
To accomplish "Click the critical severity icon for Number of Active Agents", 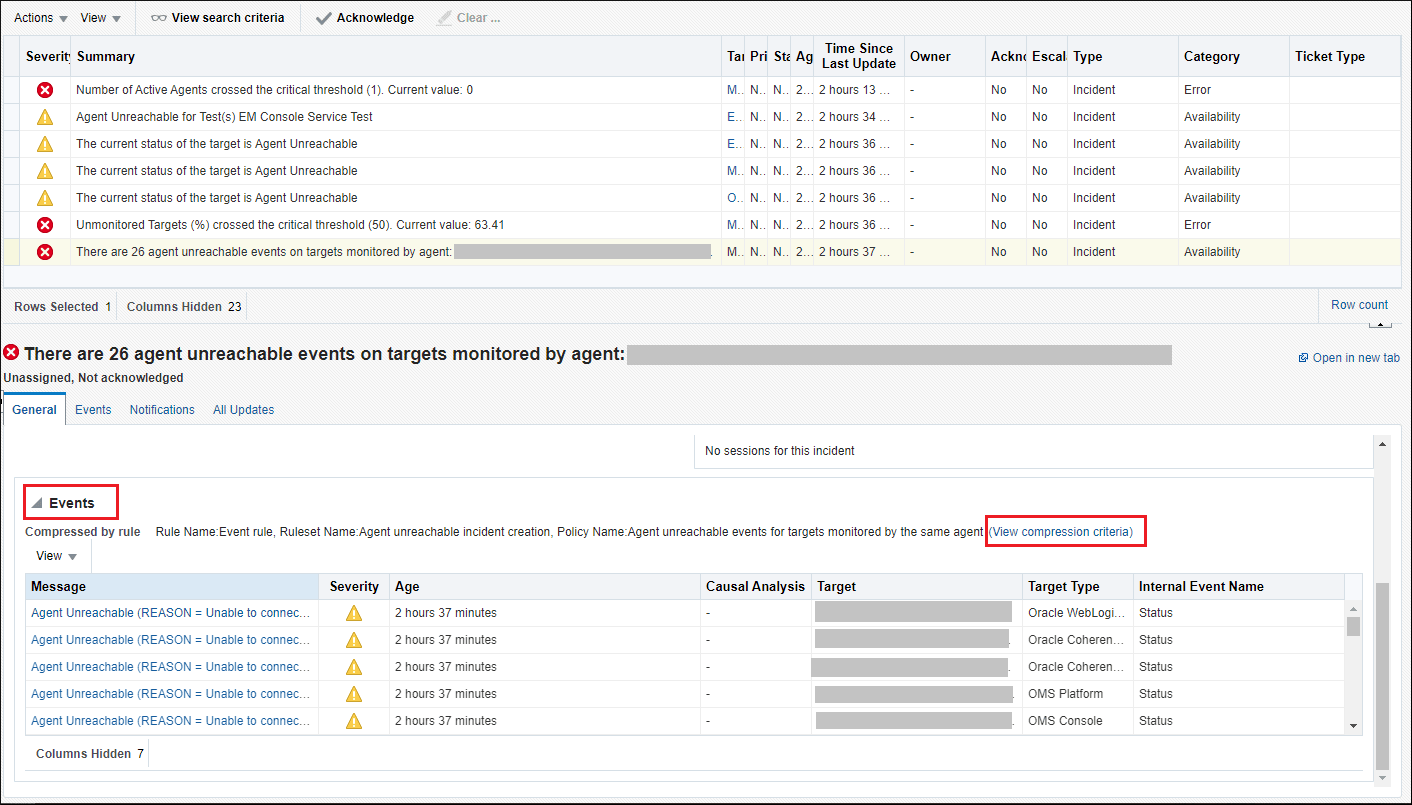I will 45,90.
